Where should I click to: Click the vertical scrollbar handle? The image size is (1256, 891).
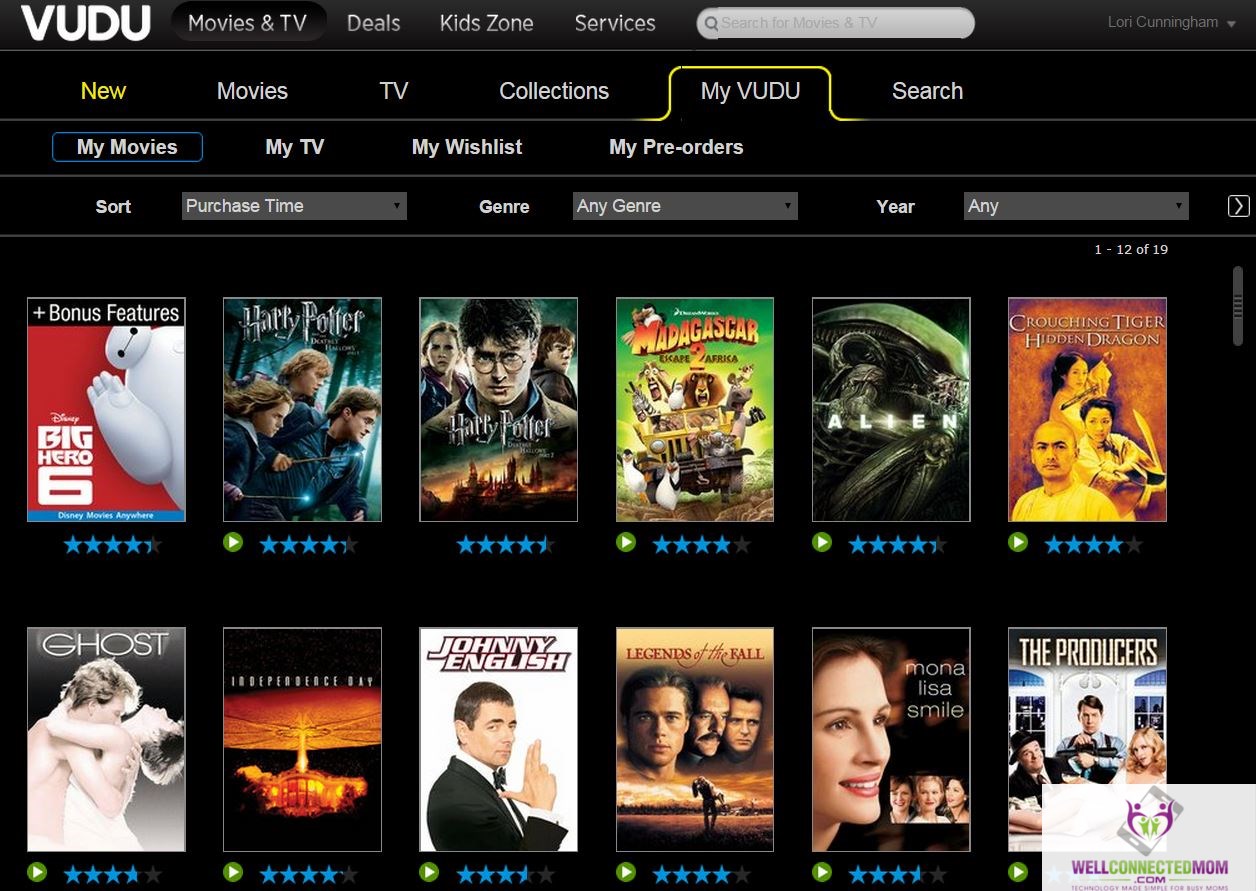tap(1238, 307)
